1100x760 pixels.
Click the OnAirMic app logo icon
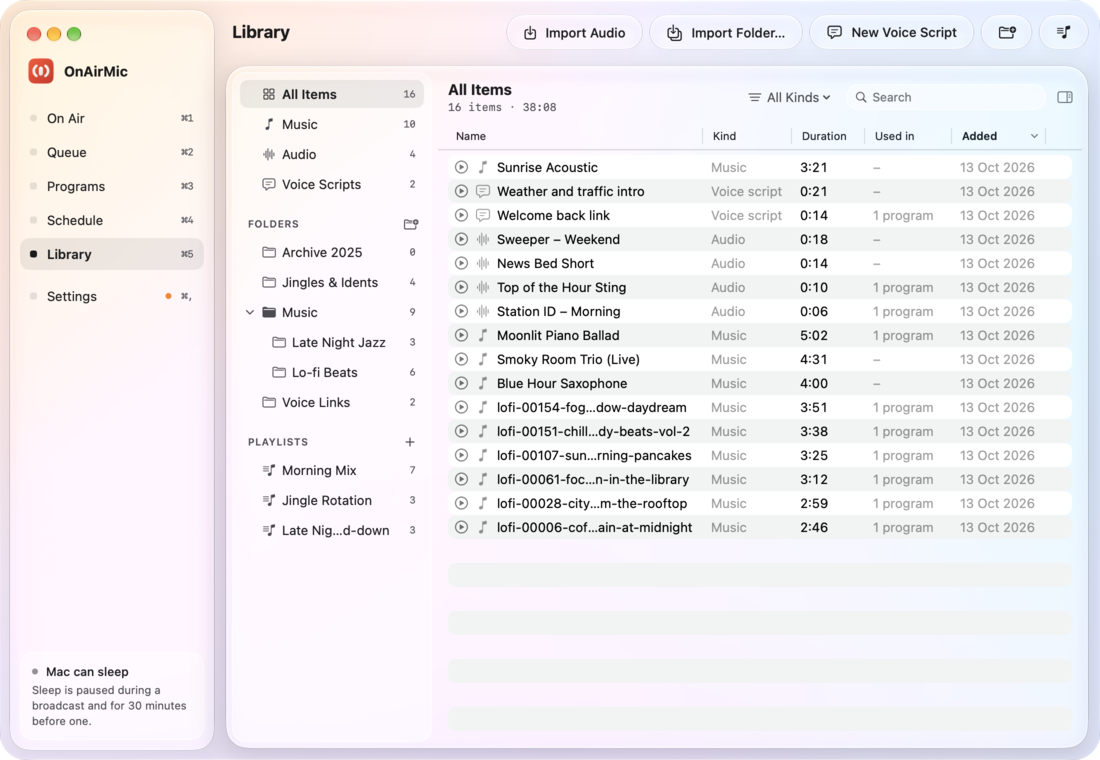41,71
